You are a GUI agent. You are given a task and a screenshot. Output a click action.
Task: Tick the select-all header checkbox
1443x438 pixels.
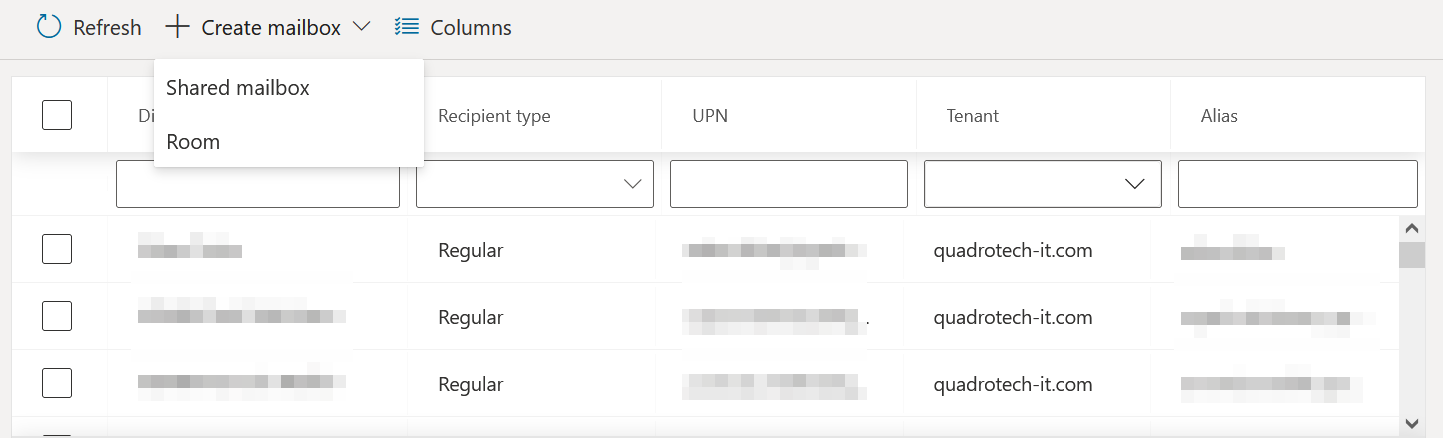click(57, 115)
